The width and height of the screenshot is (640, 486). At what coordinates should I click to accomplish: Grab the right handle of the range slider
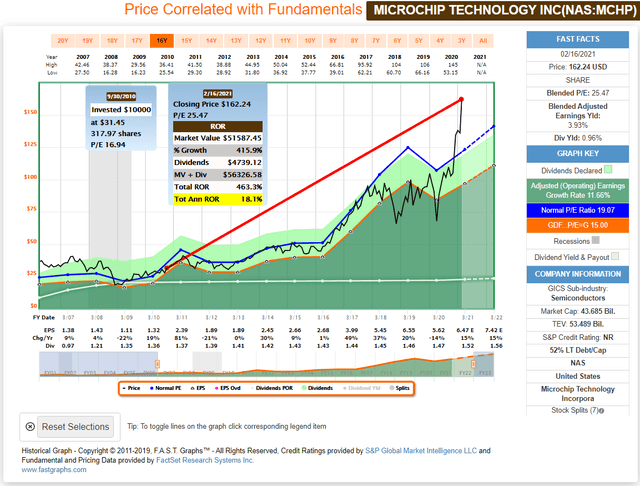click(x=473, y=364)
